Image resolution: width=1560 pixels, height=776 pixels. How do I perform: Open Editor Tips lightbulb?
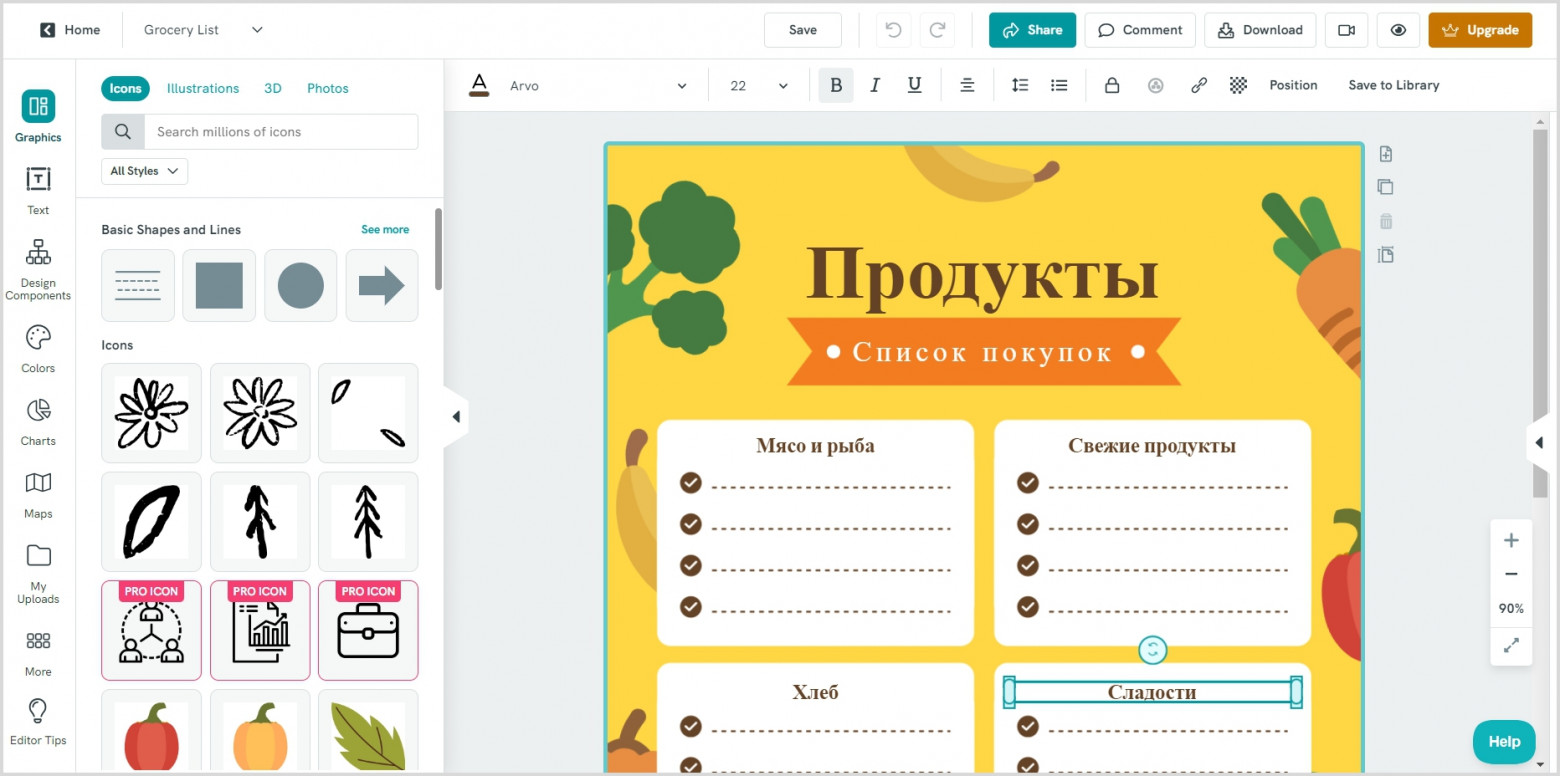click(x=38, y=722)
